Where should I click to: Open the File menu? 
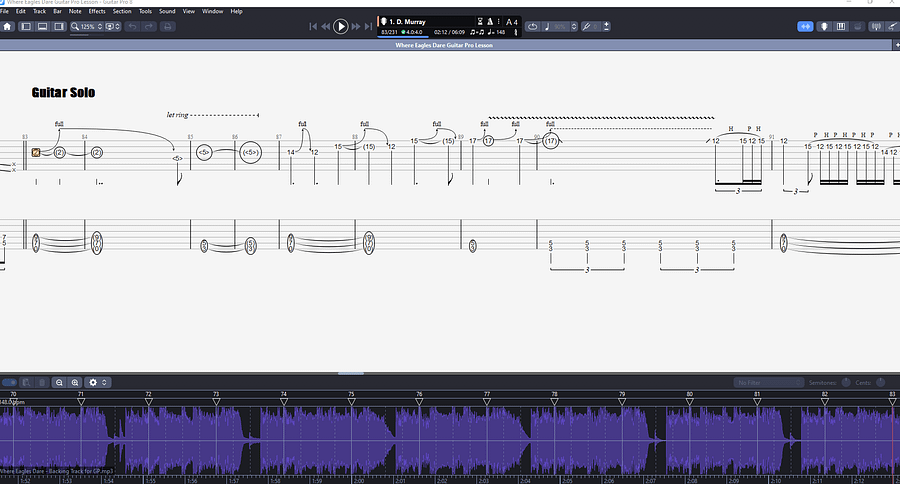pyautogui.click(x=5, y=11)
